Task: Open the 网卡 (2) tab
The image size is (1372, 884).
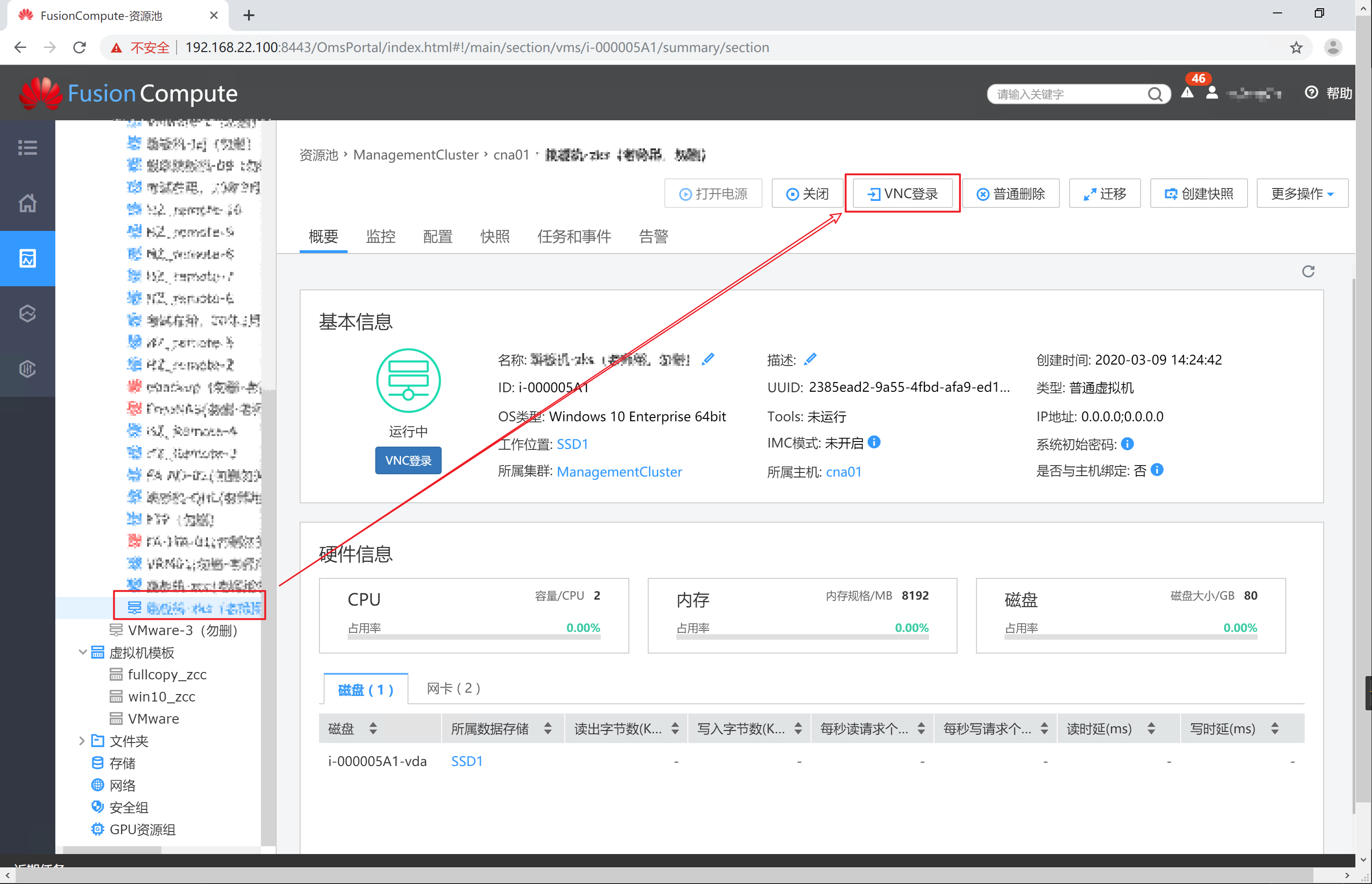Action: (453, 688)
